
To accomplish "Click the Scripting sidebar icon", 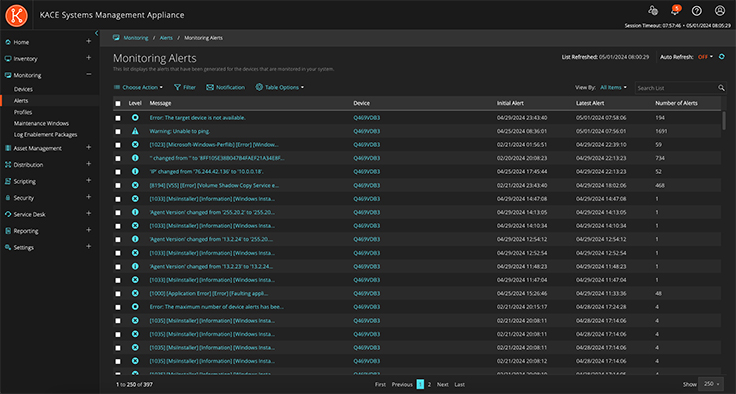I will (x=8, y=181).
